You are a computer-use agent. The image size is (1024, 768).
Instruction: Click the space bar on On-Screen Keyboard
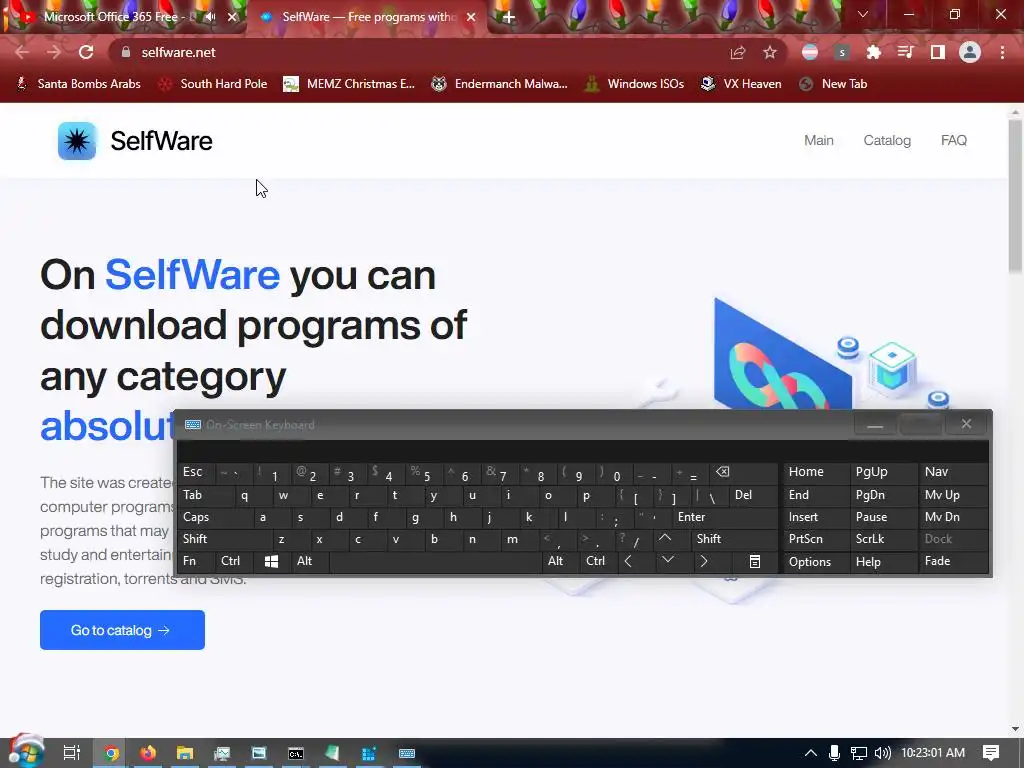[x=436, y=562]
